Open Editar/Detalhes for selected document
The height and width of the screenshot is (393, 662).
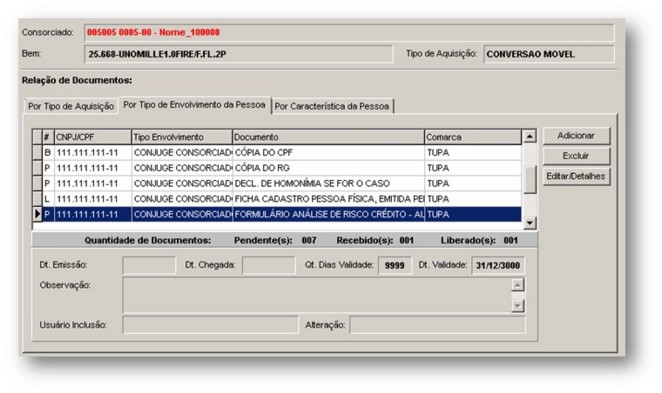[x=576, y=176]
